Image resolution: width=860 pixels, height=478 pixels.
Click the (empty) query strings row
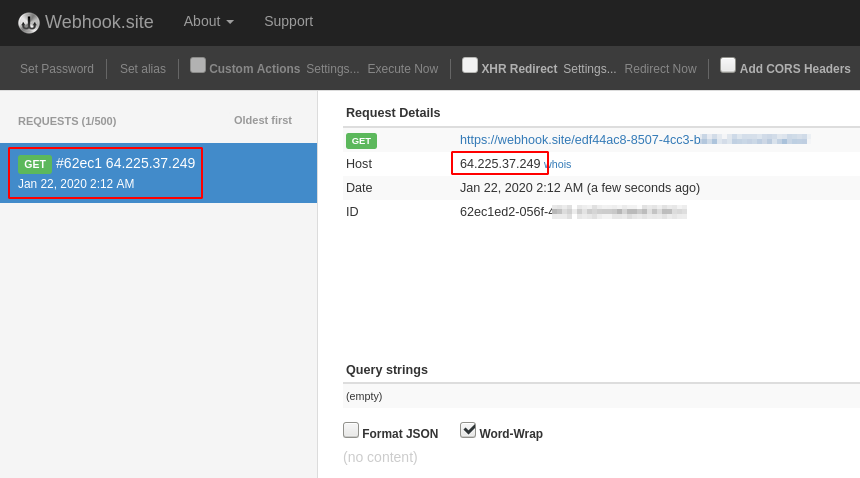(601, 396)
